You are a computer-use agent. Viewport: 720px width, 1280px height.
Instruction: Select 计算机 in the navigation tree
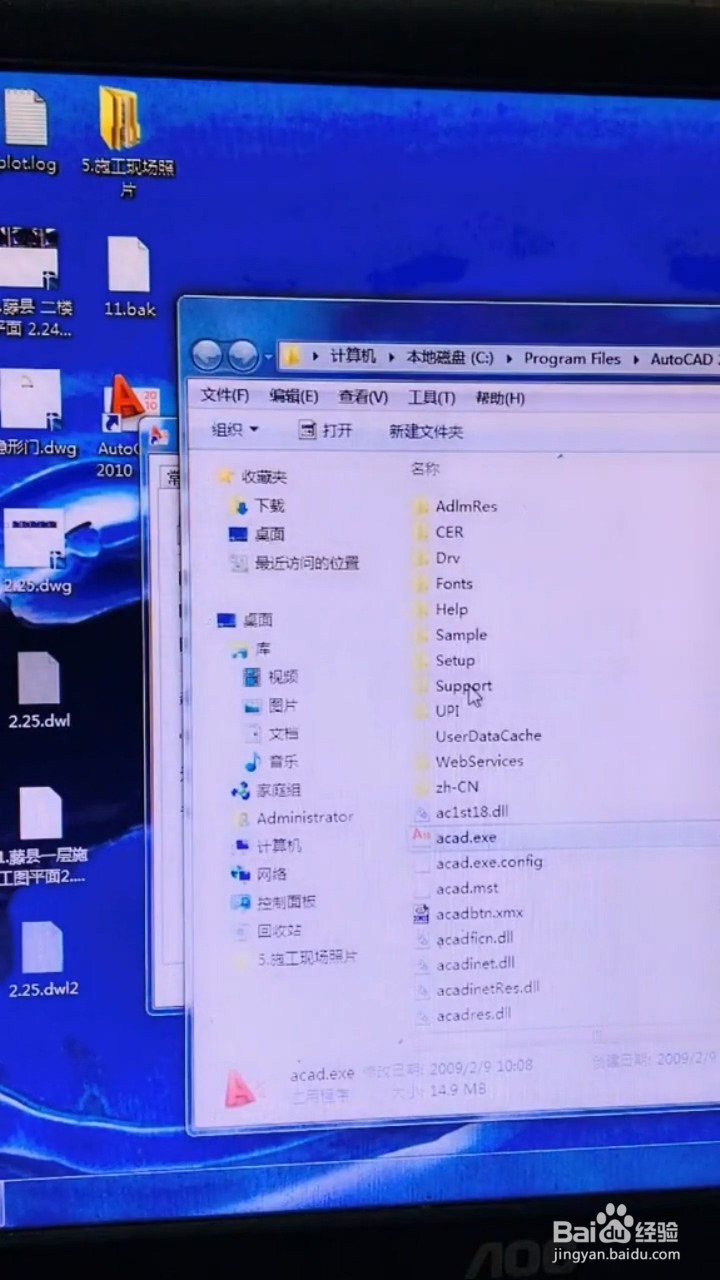point(267,845)
